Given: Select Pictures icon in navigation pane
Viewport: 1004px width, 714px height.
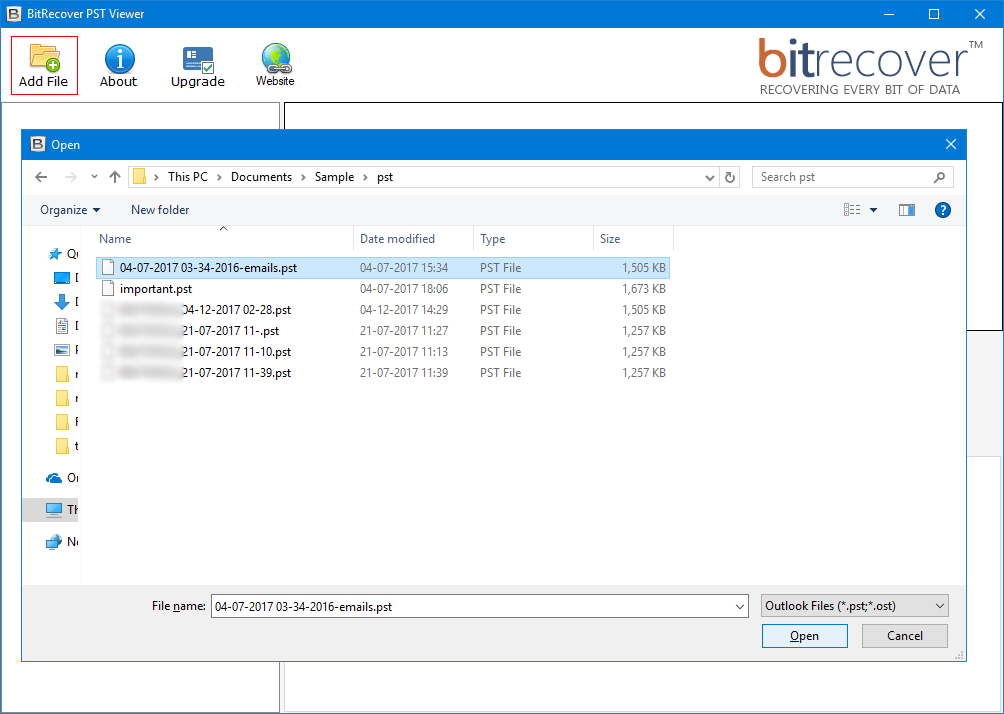Looking at the screenshot, I should click(x=62, y=350).
